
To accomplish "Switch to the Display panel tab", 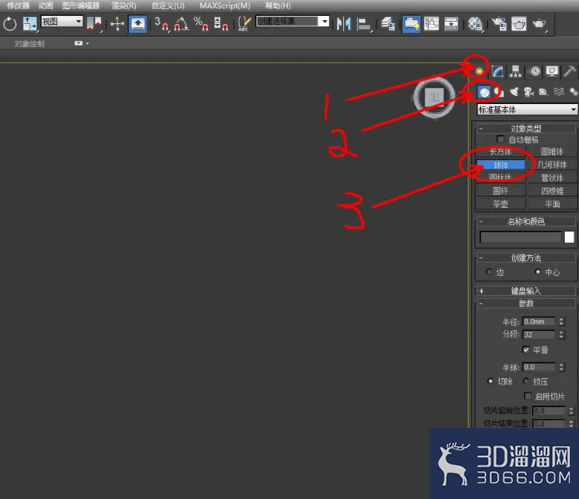I will coord(552,71).
